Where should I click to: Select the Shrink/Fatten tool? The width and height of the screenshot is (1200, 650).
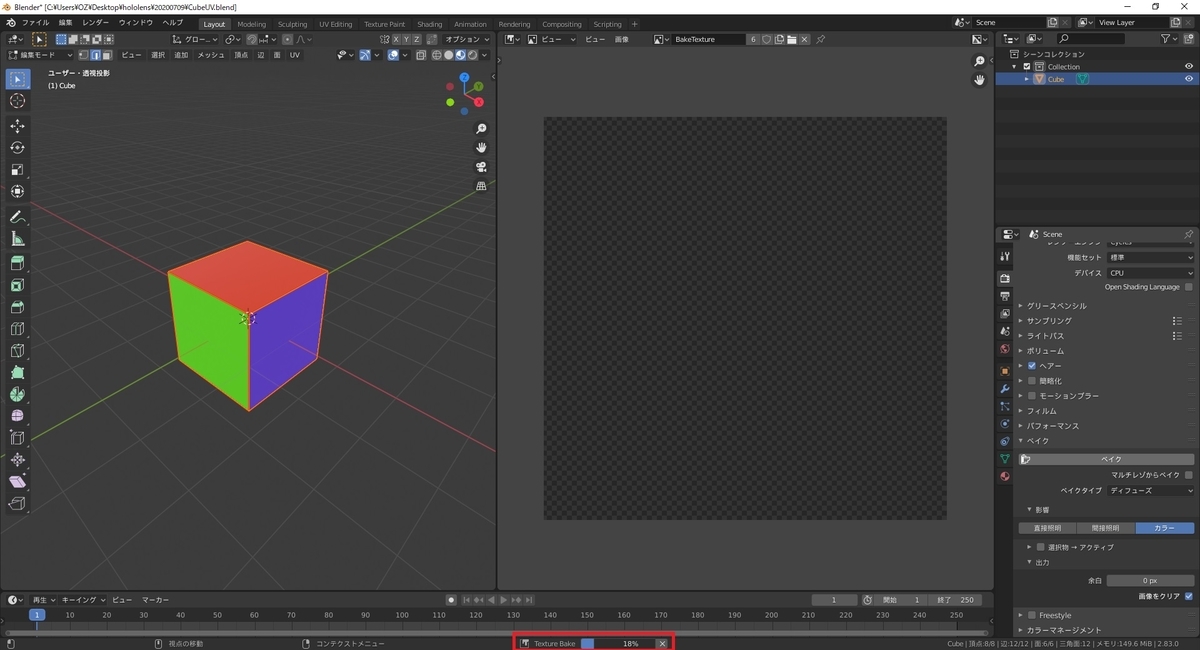(x=17, y=460)
